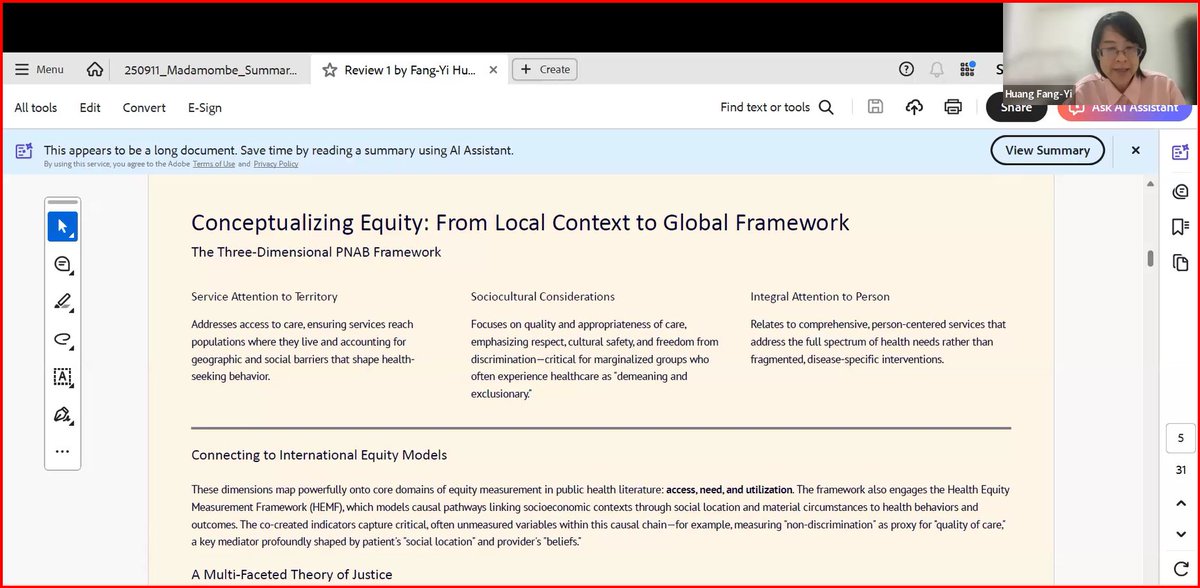Screen dimensions: 1200x588
Task: Open the AI Assistant side panel icon
Action: (x=1180, y=152)
